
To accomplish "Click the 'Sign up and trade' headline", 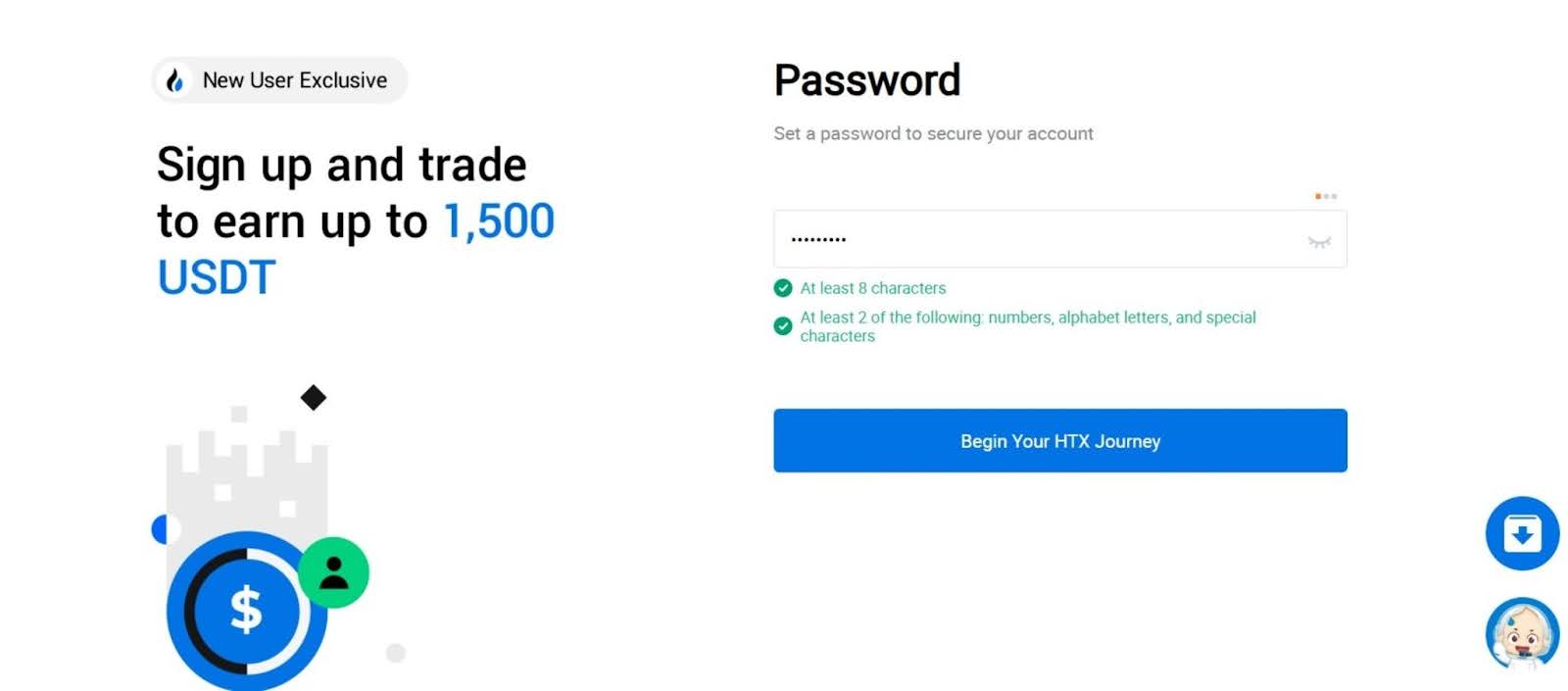I will 342,165.
